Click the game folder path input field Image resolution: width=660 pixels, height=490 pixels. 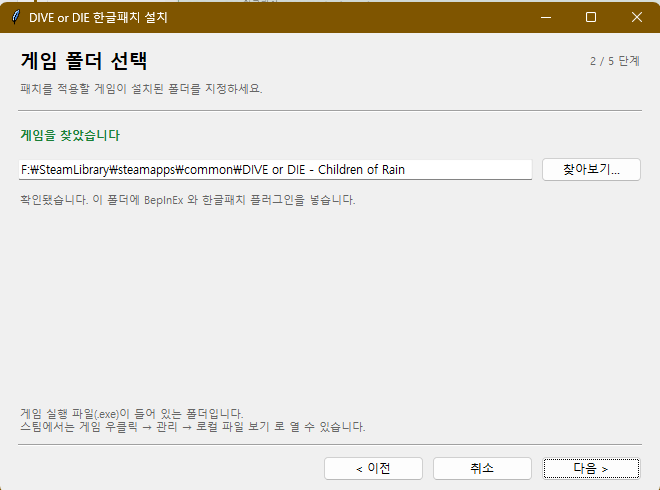(275, 170)
